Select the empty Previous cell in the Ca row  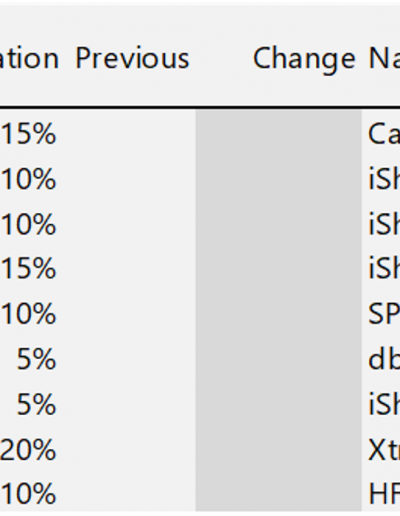[128, 134]
